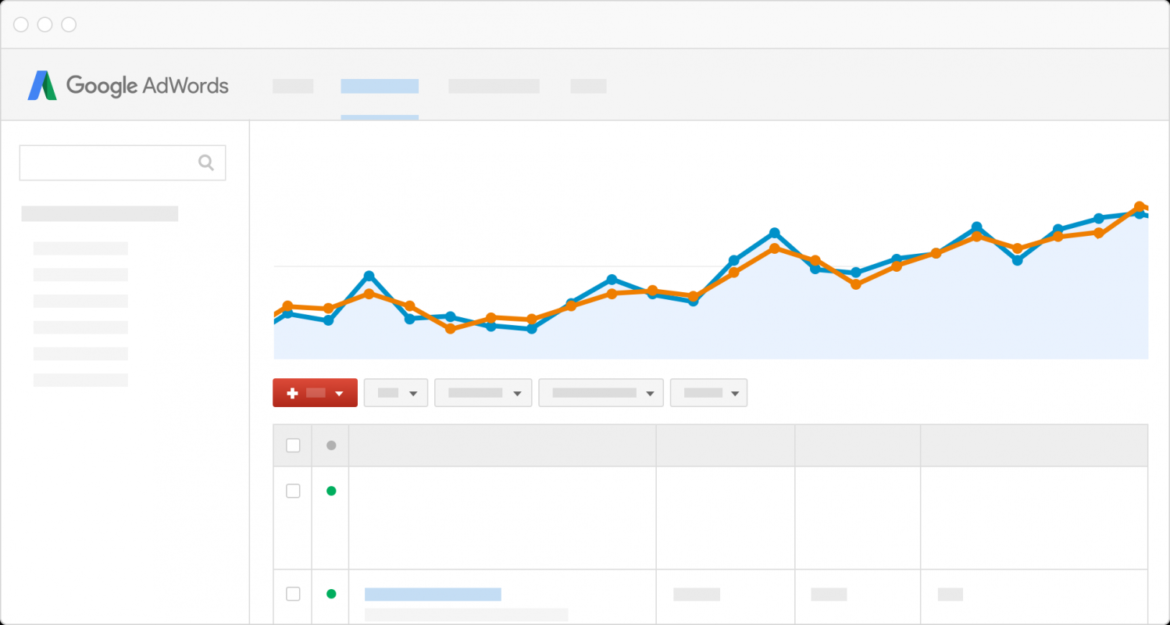Click the orange data point at the chart's peak

[x=1140, y=207]
